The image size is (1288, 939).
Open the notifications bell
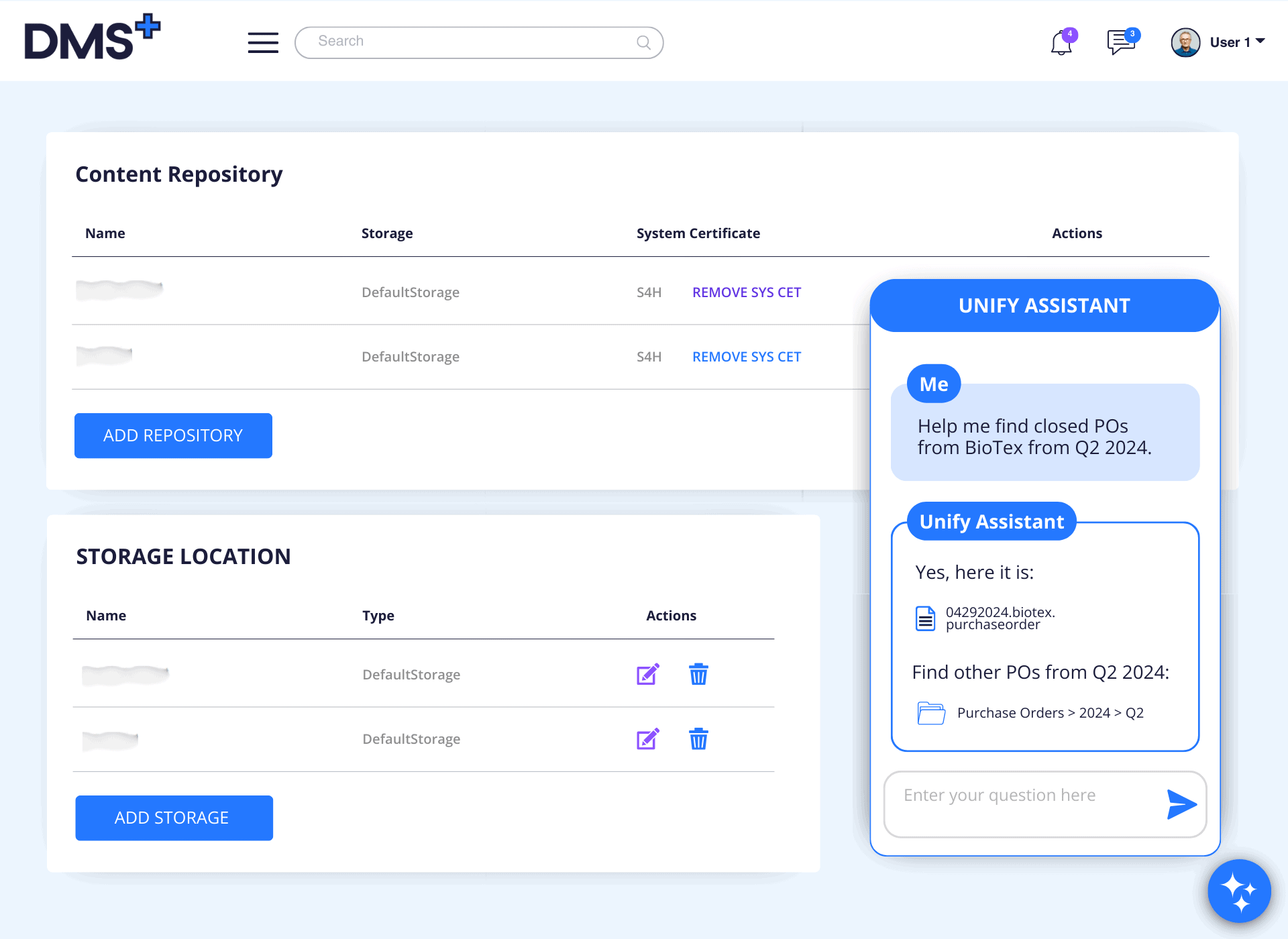coord(1061,43)
